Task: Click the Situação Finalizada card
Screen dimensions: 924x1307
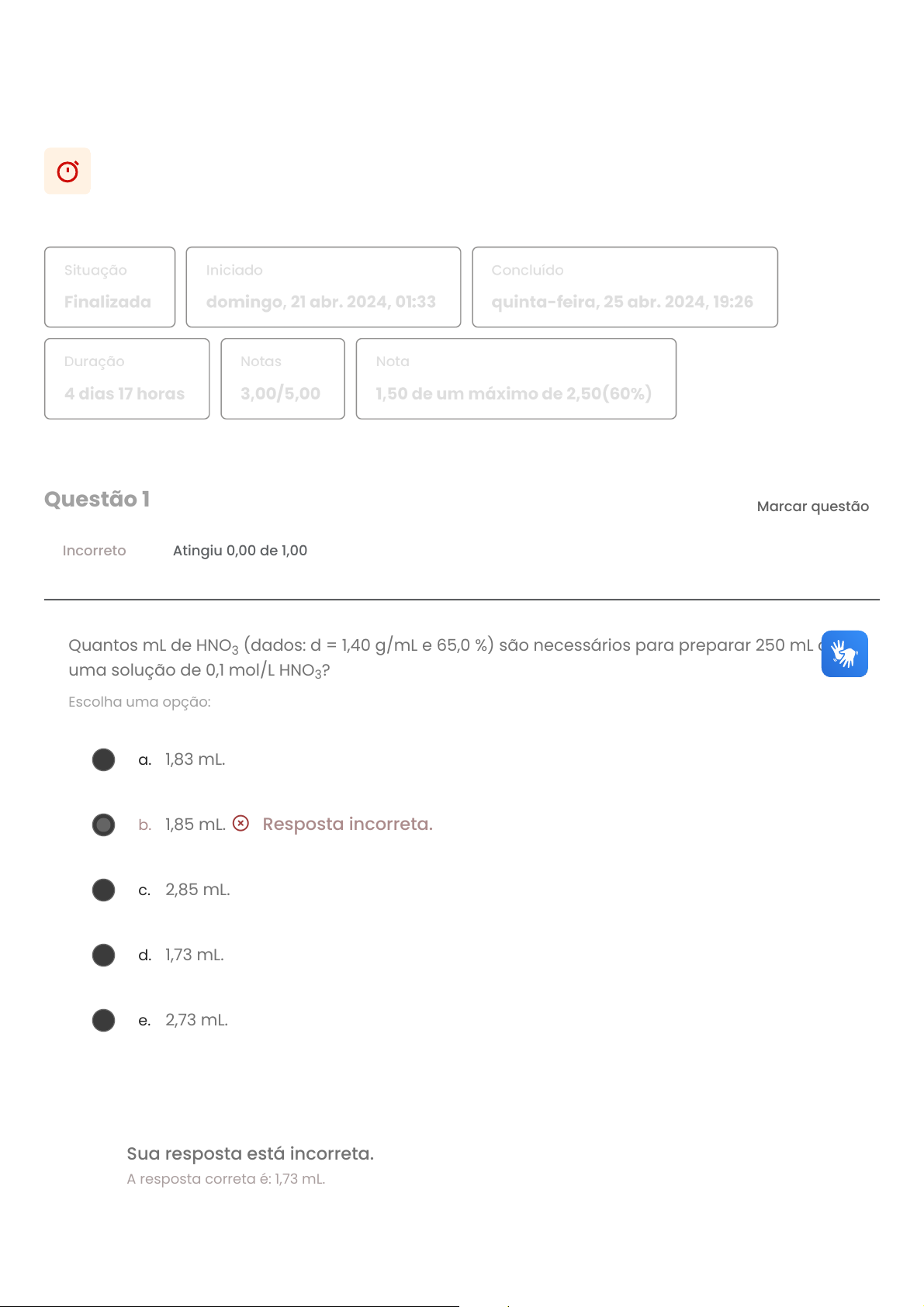Action: pos(109,287)
